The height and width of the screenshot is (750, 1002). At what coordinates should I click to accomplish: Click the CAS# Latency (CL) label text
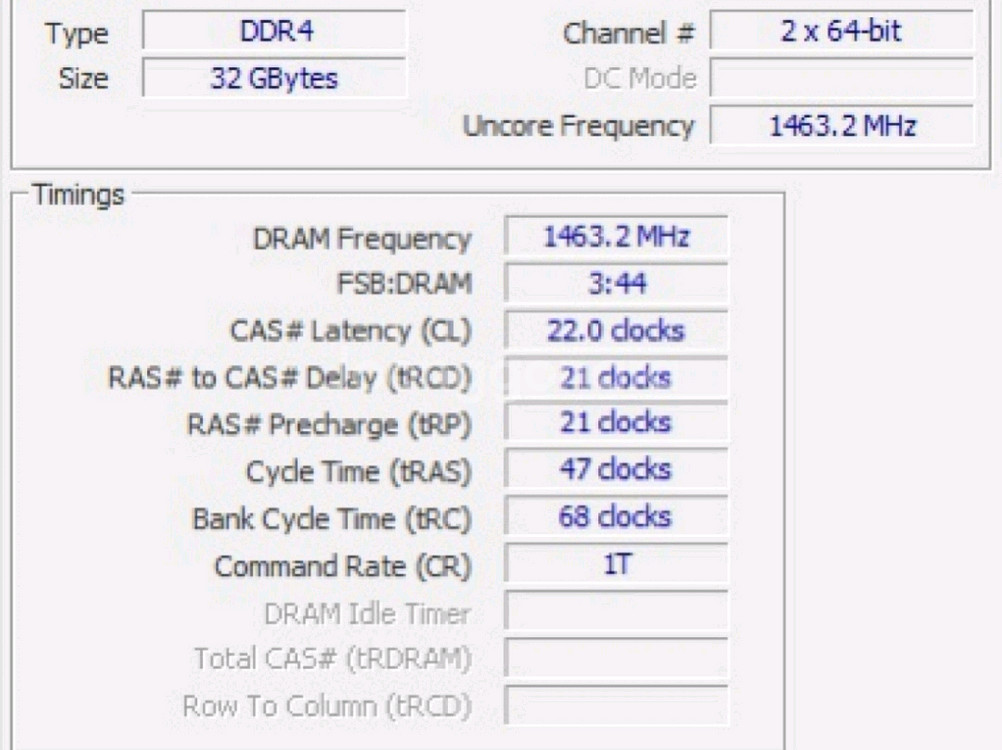[x=350, y=332]
